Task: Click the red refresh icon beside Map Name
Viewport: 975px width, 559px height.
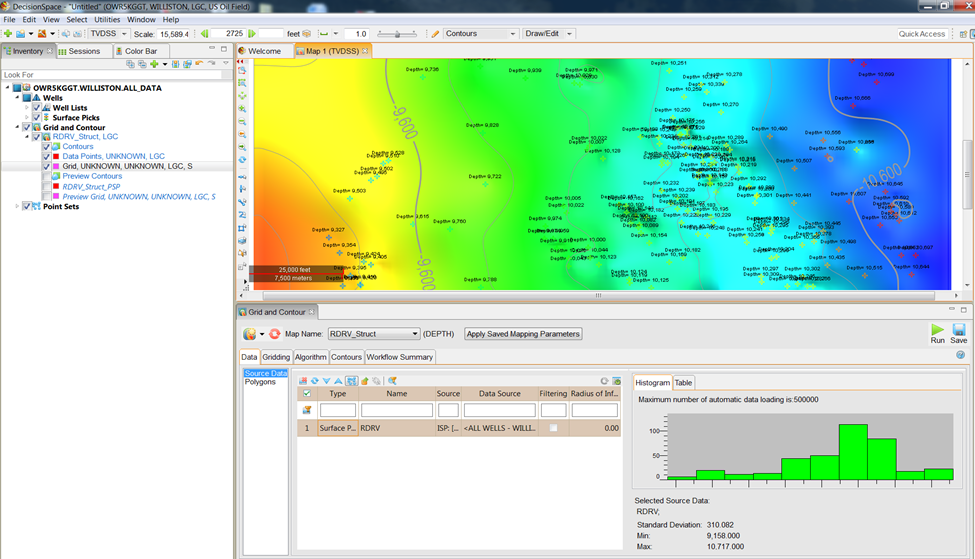Action: tap(274, 334)
